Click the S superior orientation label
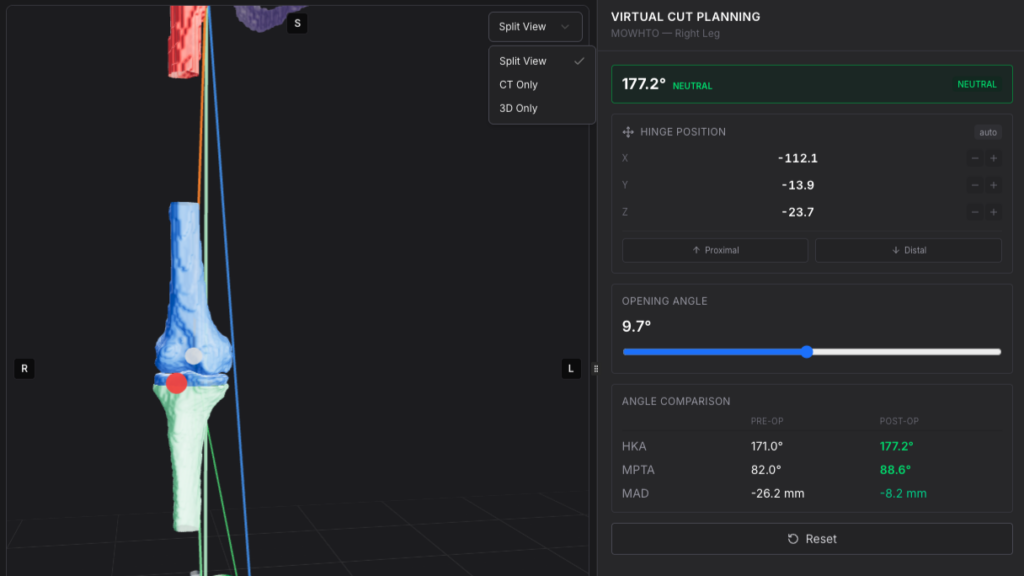The image size is (1024, 576). (297, 24)
